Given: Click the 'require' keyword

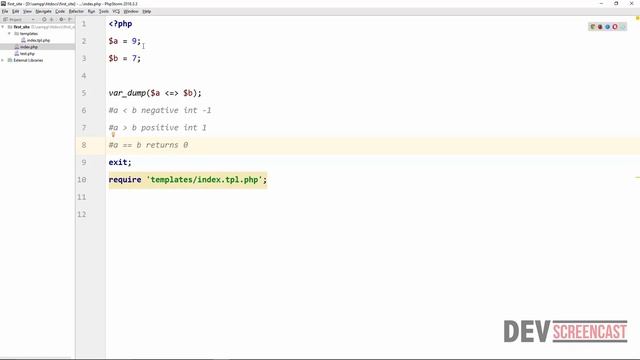Looking at the screenshot, I should pyautogui.click(x=125, y=180).
